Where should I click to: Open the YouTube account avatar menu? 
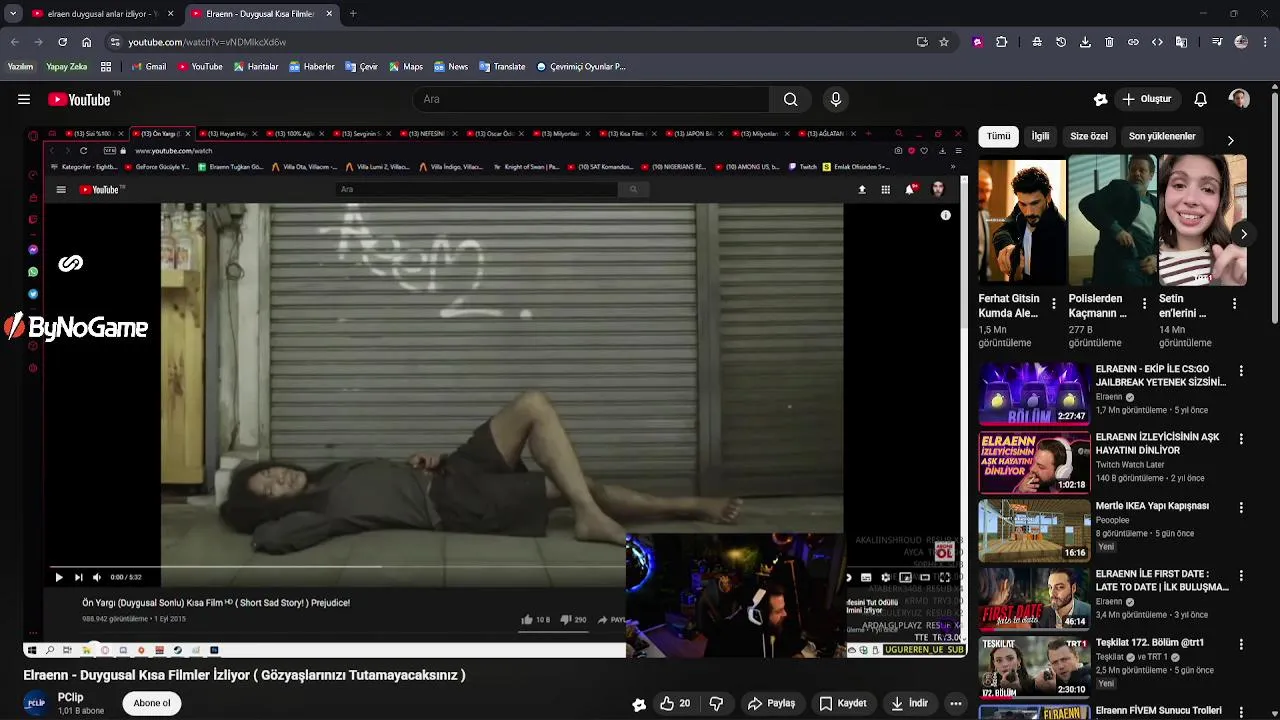1239,99
